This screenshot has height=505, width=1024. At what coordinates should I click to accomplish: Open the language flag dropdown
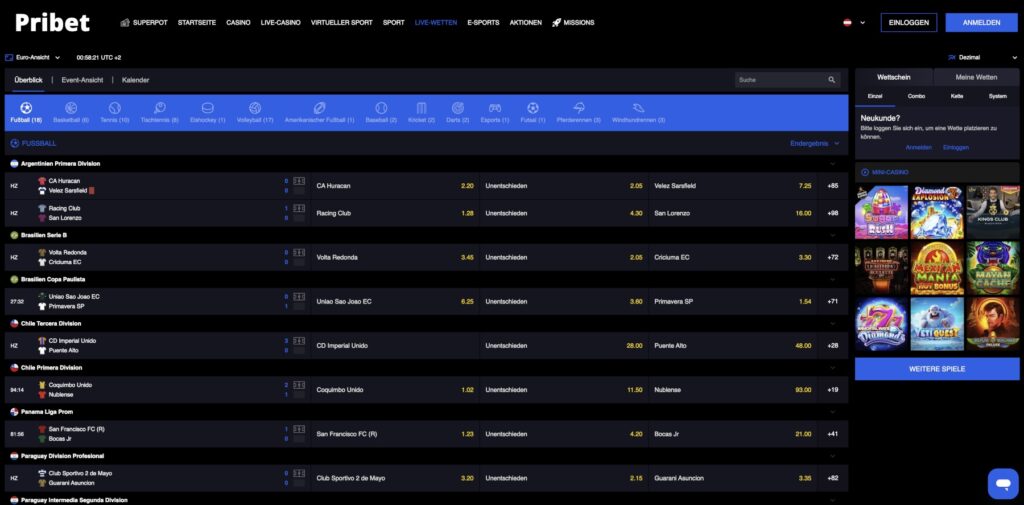[854, 22]
